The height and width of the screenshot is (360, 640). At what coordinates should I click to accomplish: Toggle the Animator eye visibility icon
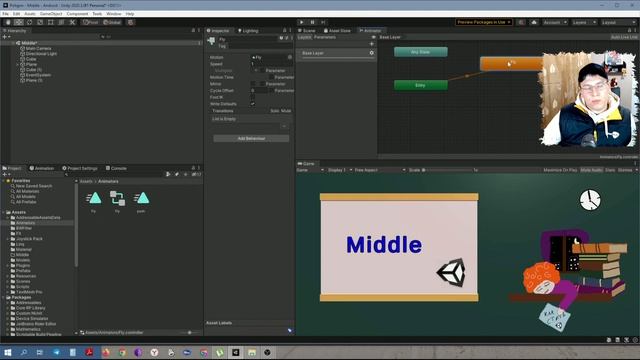pyautogui.click(x=373, y=37)
